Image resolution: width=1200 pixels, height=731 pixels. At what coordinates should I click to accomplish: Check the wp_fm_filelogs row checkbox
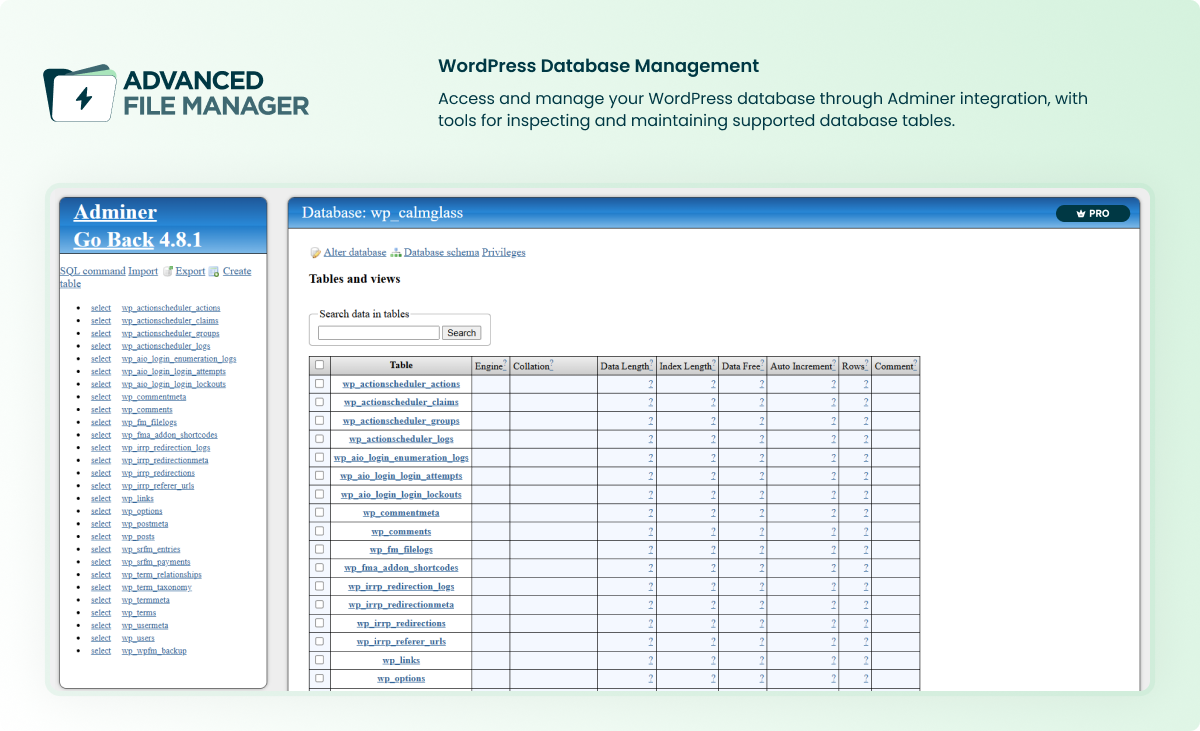[320, 549]
